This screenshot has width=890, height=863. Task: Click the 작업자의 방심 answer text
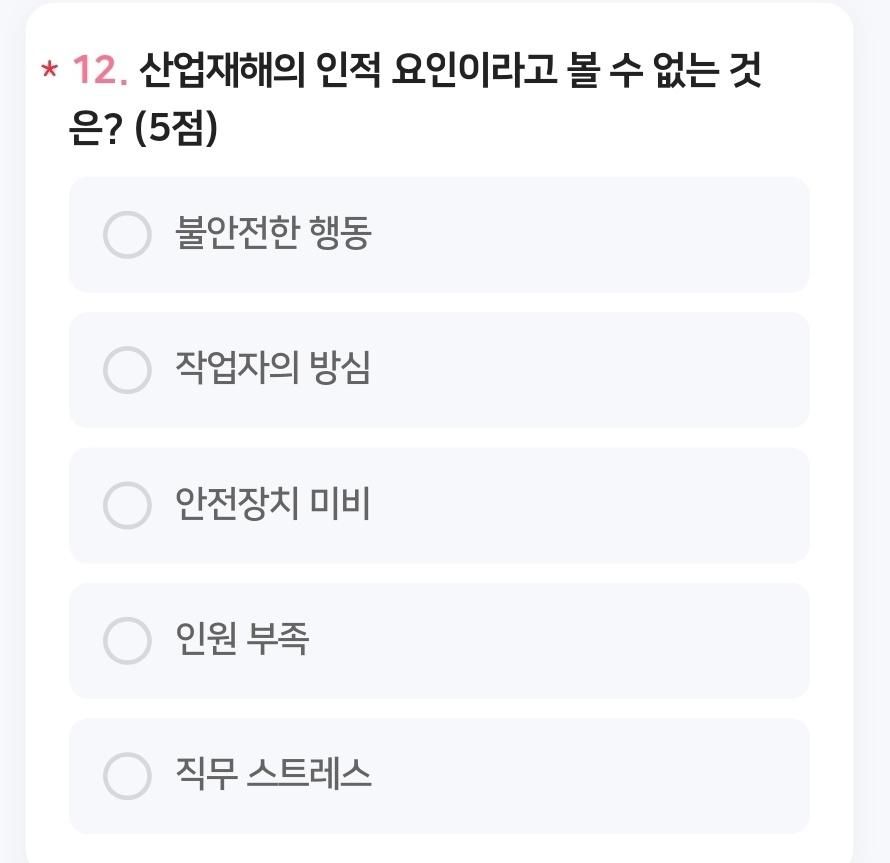273,370
